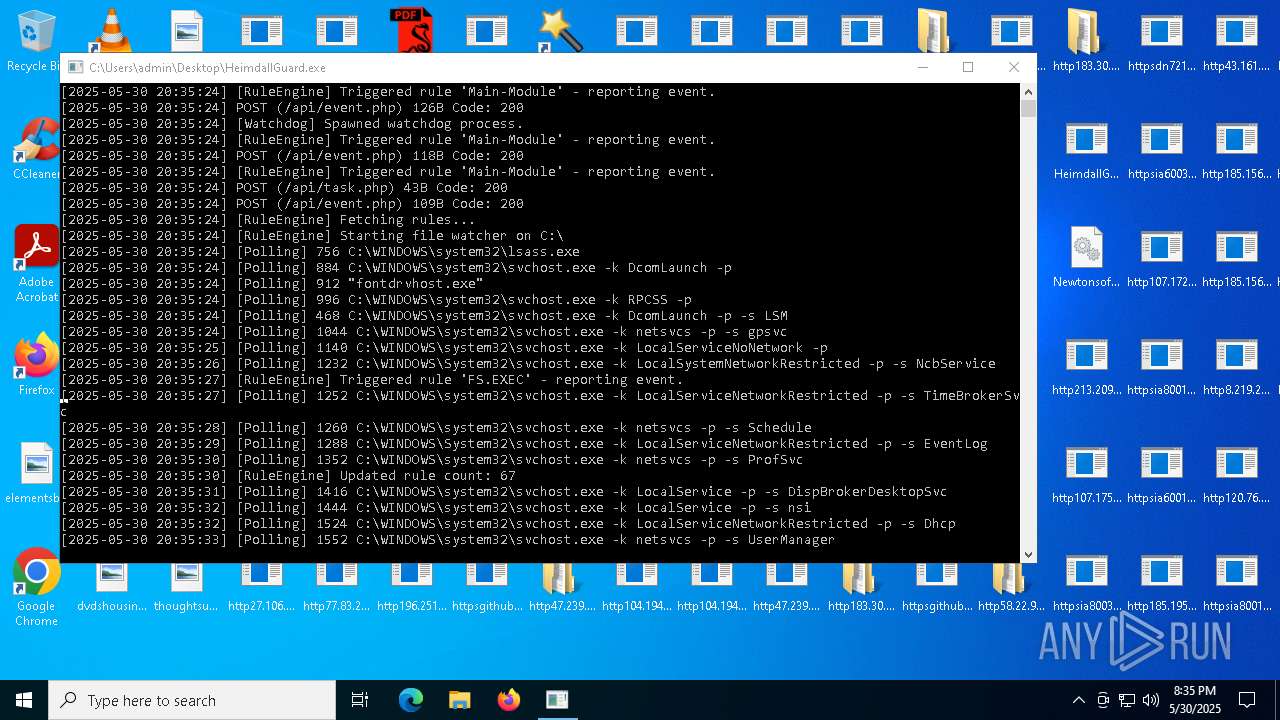Viewport: 1280px width, 720px height.
Task: Click the lsass.exe polling log line
Action: (x=320, y=252)
